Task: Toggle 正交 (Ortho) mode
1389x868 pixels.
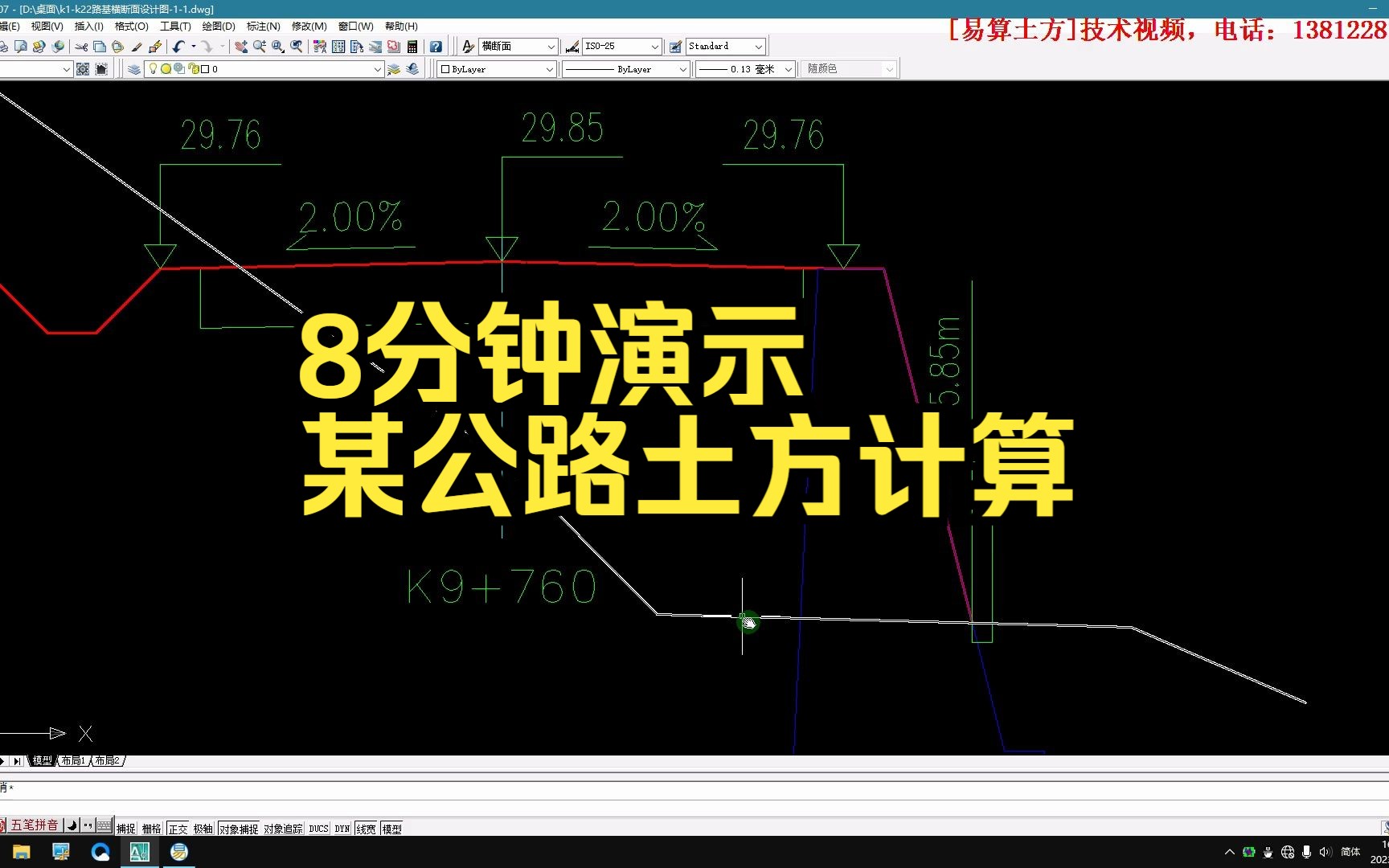Action: [x=178, y=828]
